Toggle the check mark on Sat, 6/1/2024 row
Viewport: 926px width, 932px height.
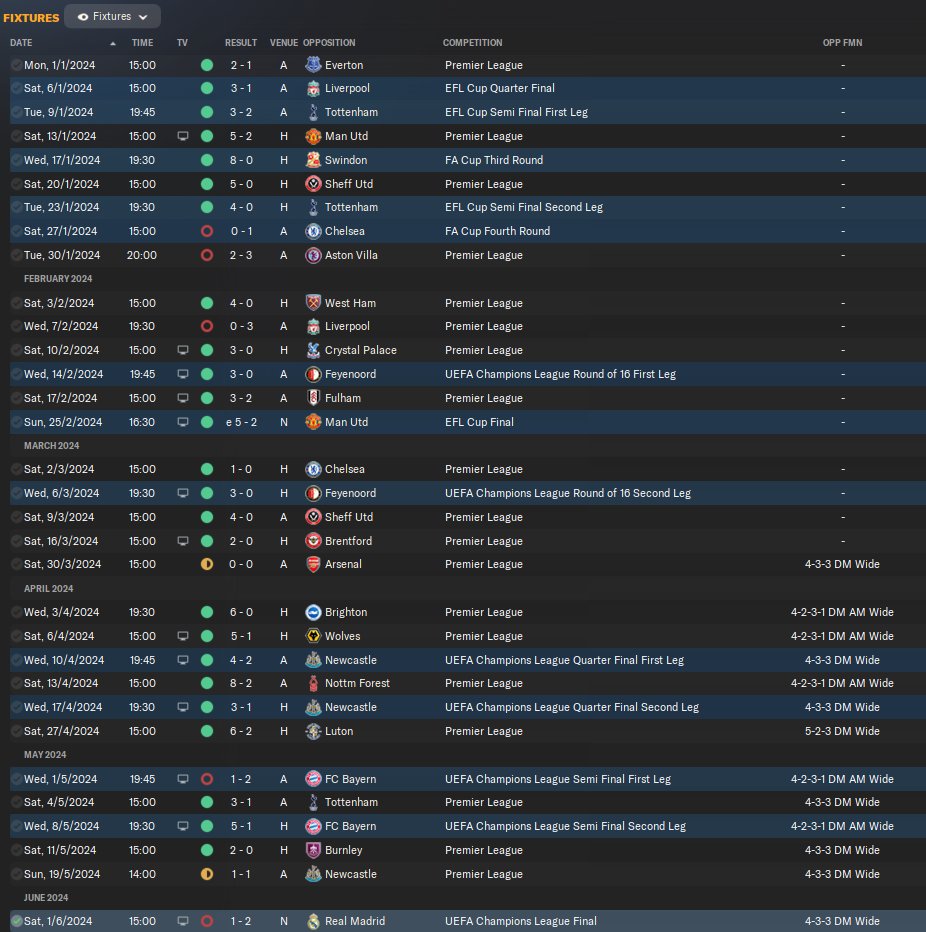[x=16, y=89]
